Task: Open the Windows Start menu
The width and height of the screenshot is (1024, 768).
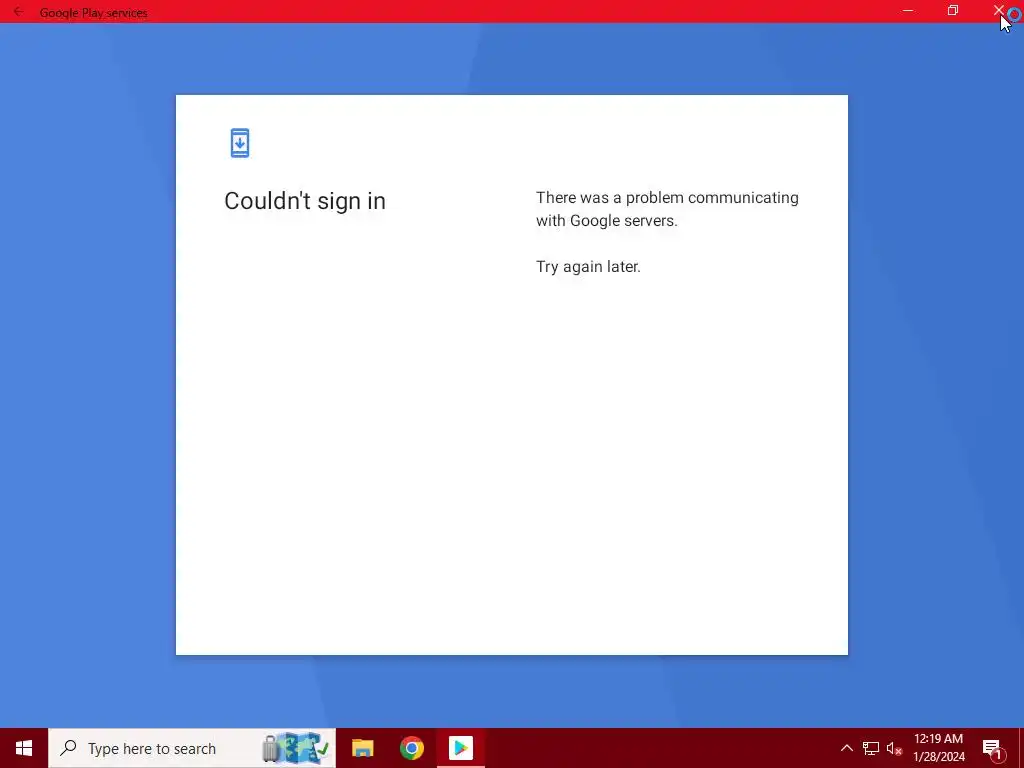Action: coord(24,748)
